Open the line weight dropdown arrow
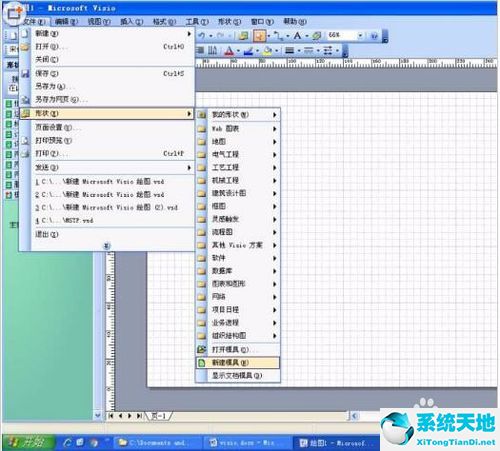 coord(299,51)
